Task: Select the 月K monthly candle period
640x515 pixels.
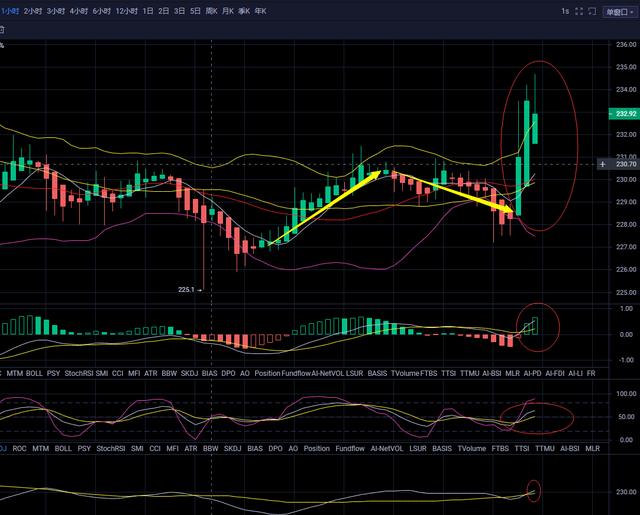Action: point(228,11)
